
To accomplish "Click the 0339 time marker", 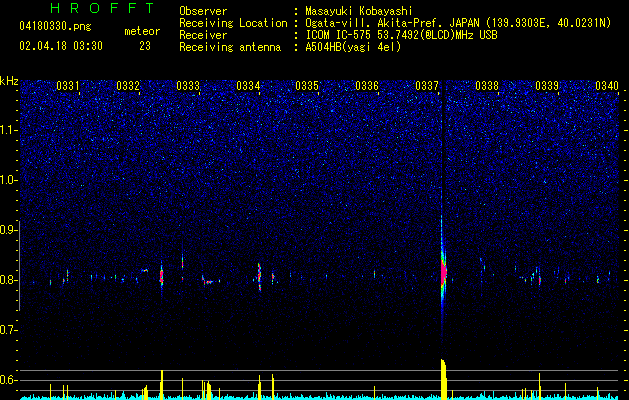I will pos(547,86).
